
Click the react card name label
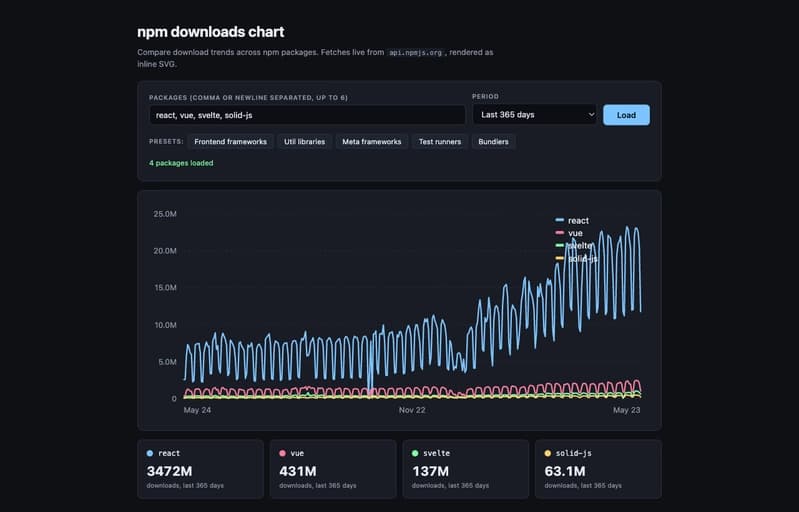169,453
